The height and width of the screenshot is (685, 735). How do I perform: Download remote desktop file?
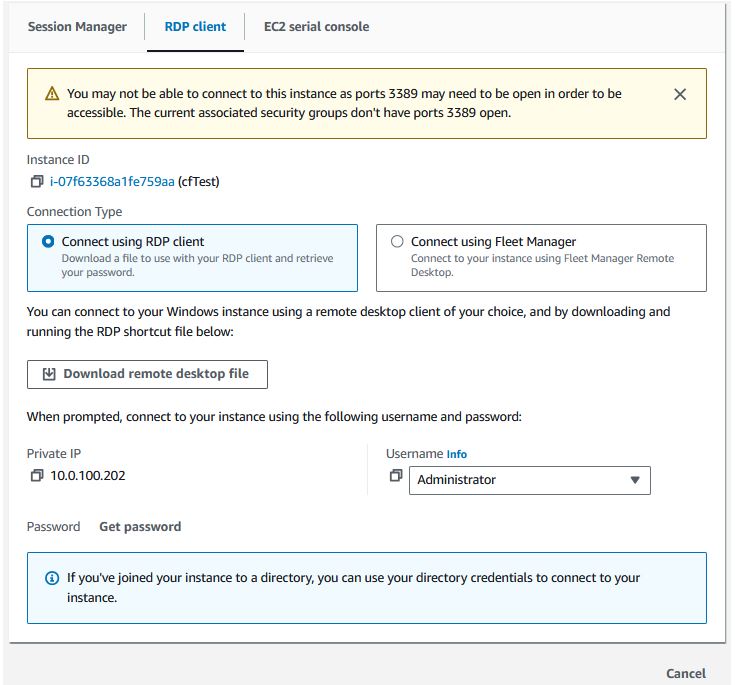point(147,374)
